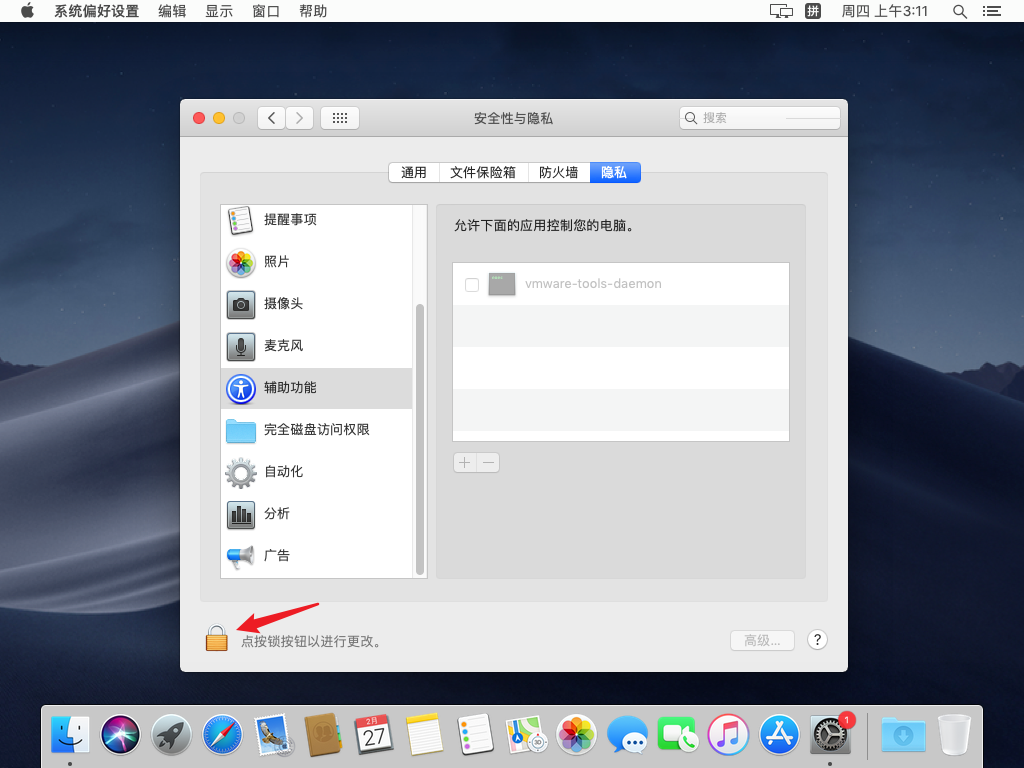The image size is (1024, 768).
Task: Select 麦克风 in the privacy list
Action: click(x=317, y=346)
